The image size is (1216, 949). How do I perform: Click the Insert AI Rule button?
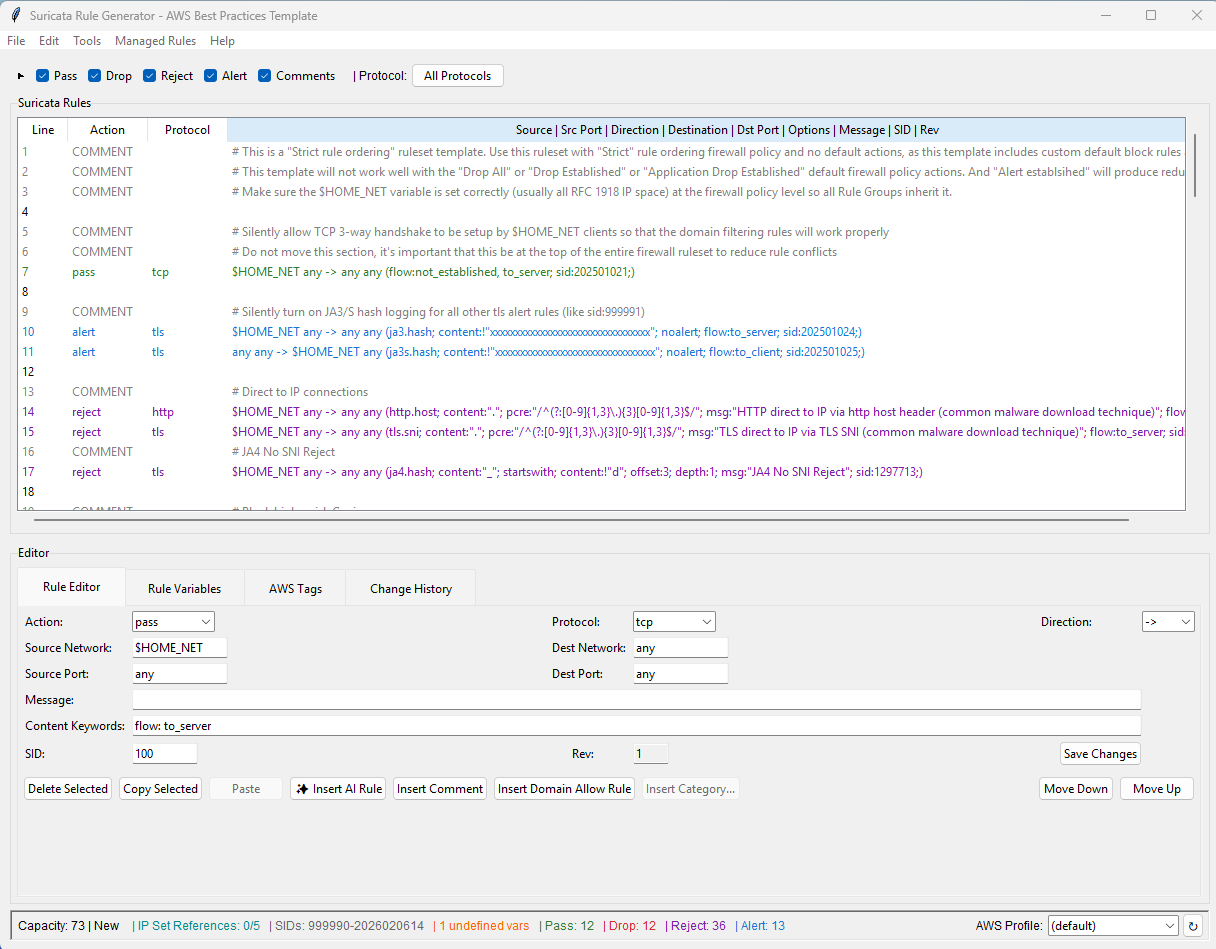(x=339, y=789)
